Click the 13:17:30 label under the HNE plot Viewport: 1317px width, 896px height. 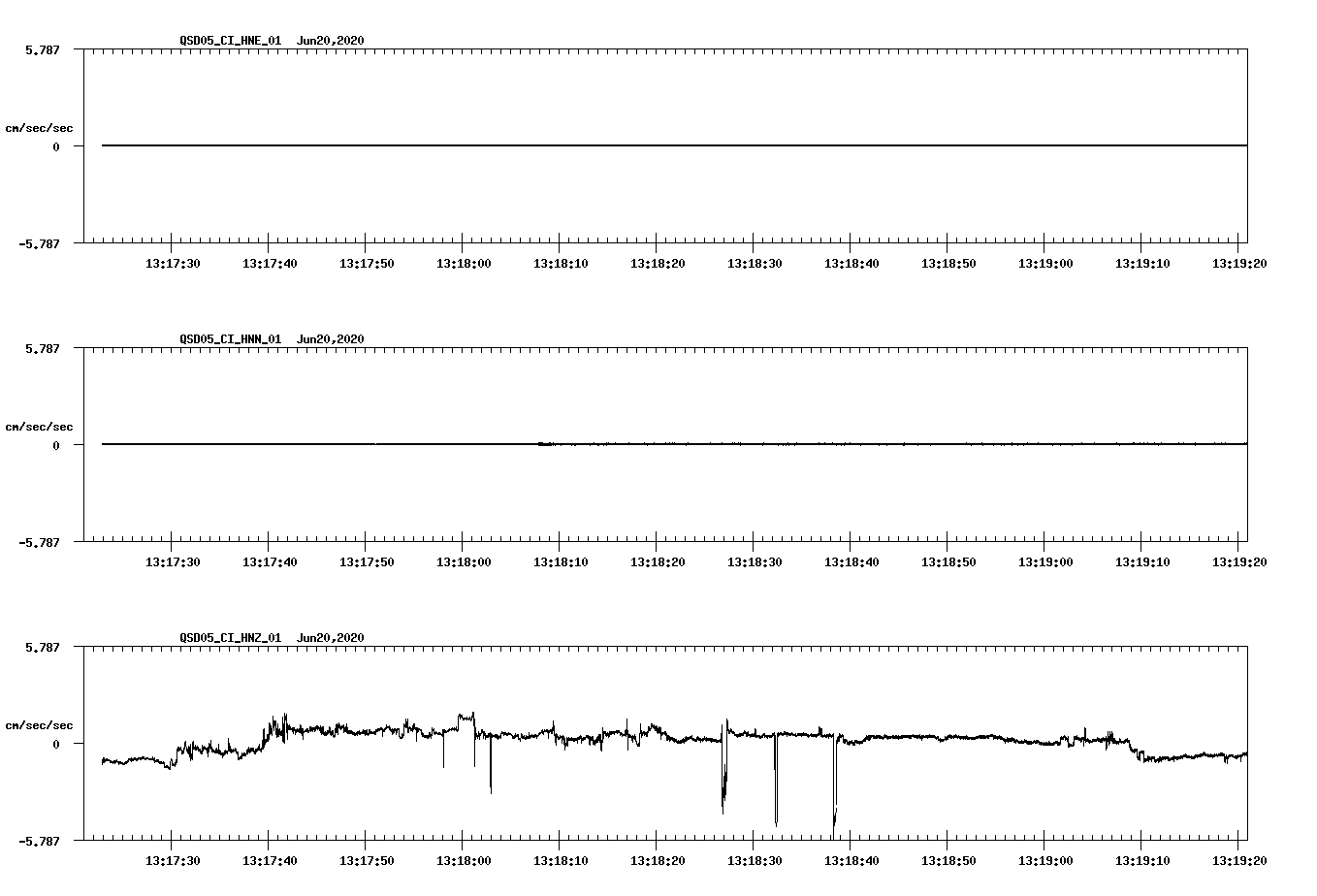tap(173, 264)
